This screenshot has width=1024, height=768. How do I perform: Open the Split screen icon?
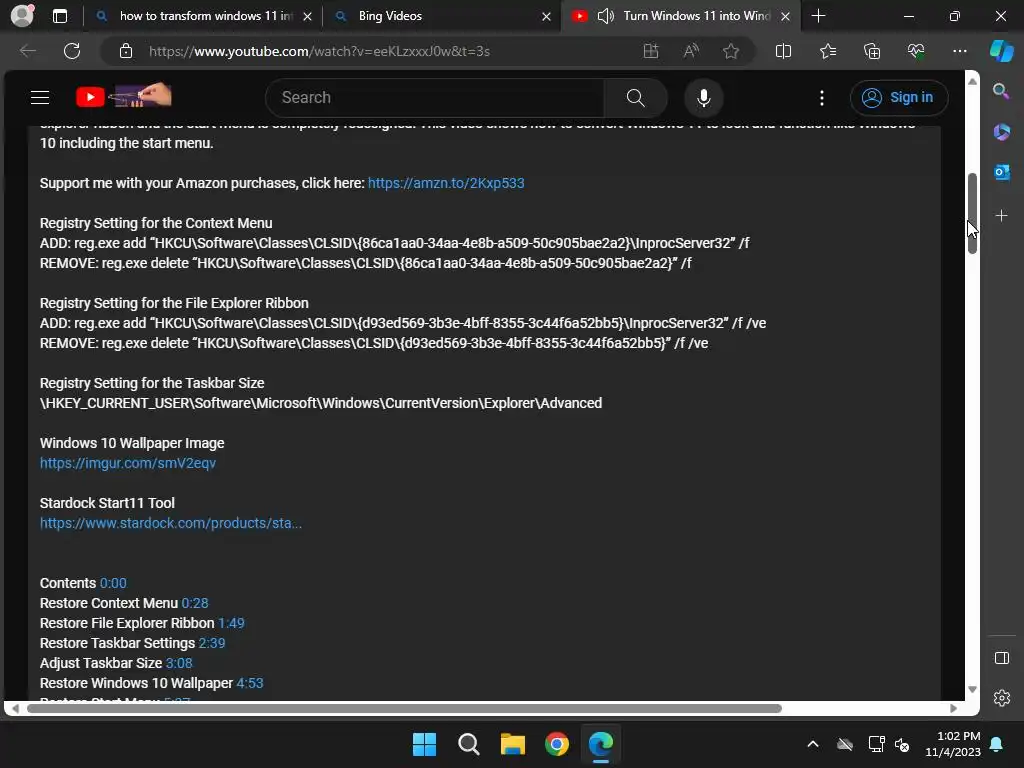(783, 51)
